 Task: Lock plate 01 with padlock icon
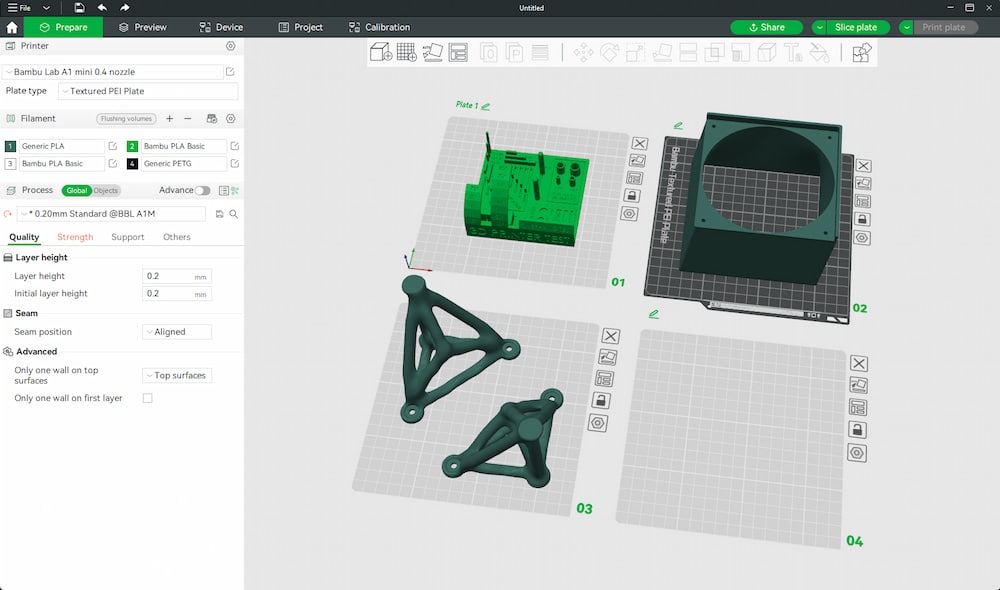pyautogui.click(x=632, y=196)
